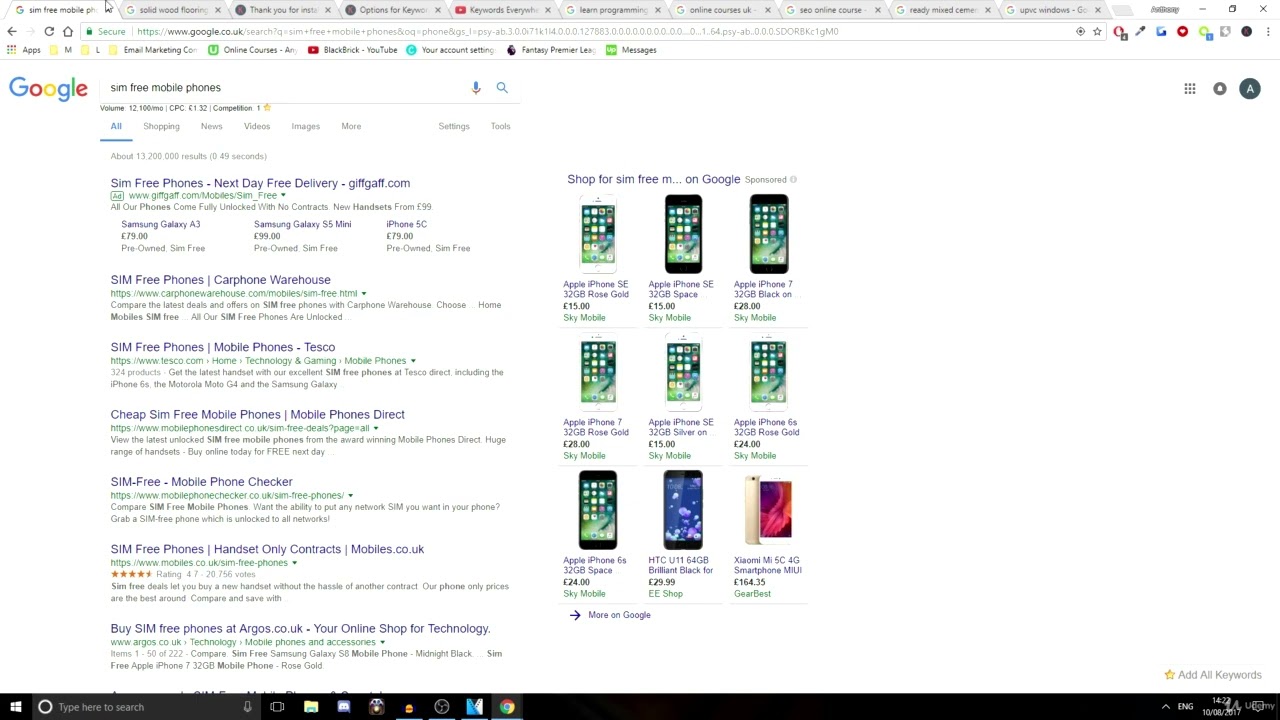The height and width of the screenshot is (720, 1280).
Task: Switch to the Shopping tab
Action: 161,126
